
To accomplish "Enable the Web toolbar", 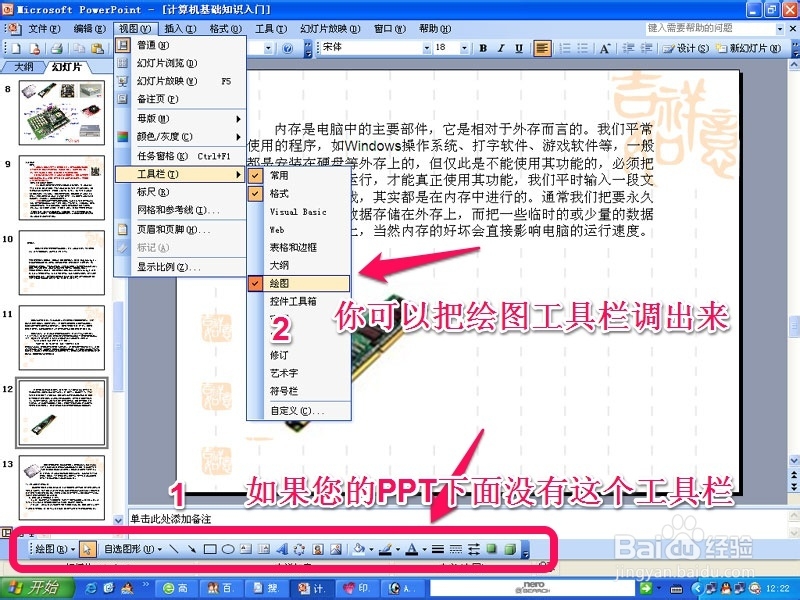I will (x=299, y=230).
